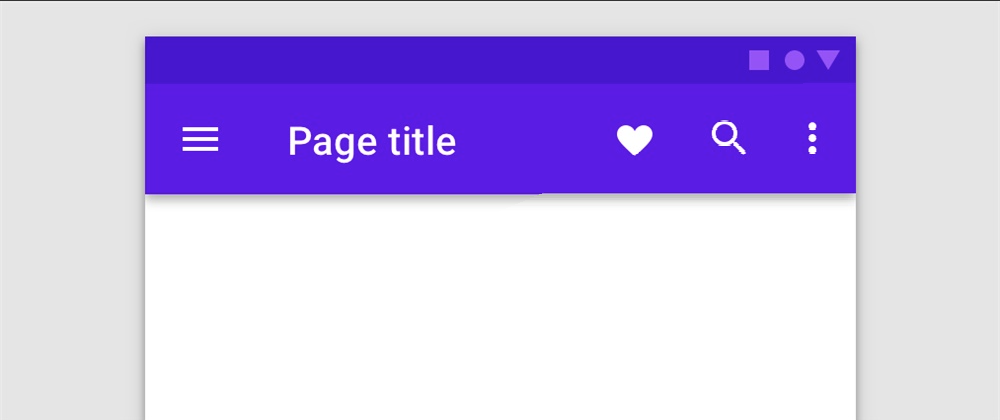Click app bar gap between search and overflow
Screen dimensions: 1000x420
pos(777,140)
